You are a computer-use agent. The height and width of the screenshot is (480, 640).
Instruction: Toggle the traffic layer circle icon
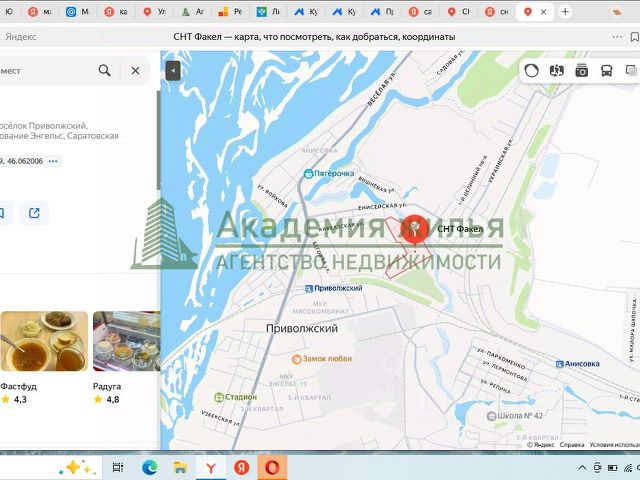[531, 71]
